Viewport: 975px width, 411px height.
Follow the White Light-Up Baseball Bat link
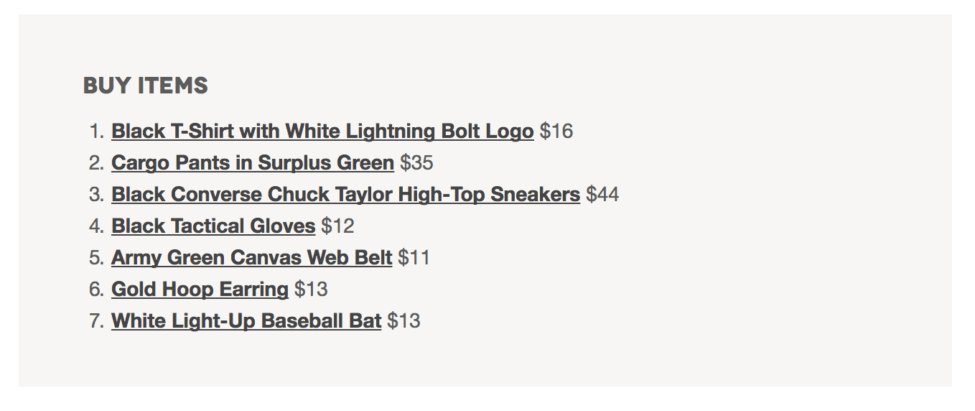(246, 321)
